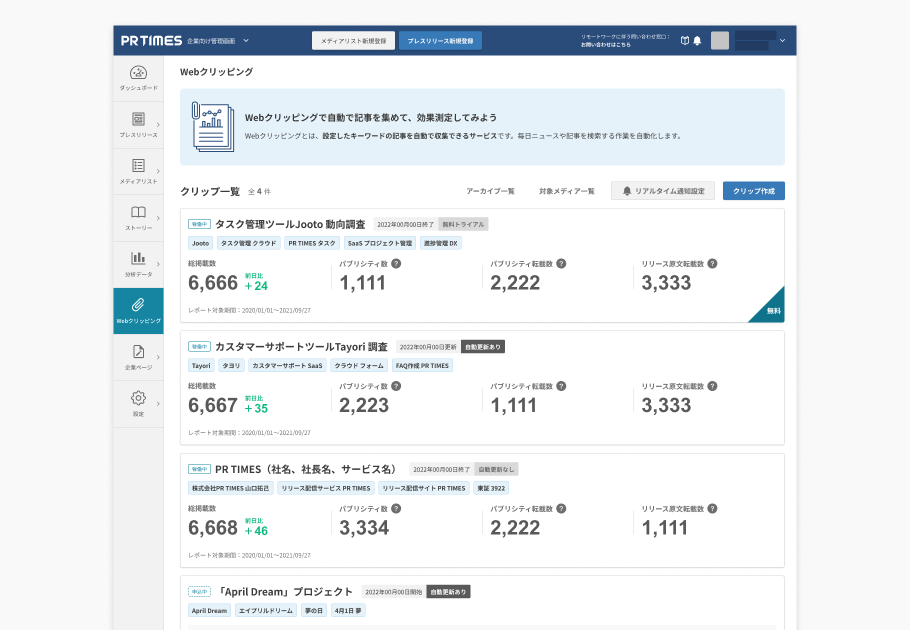Click the guide book icon in header
This screenshot has width=910, height=630.
685,41
